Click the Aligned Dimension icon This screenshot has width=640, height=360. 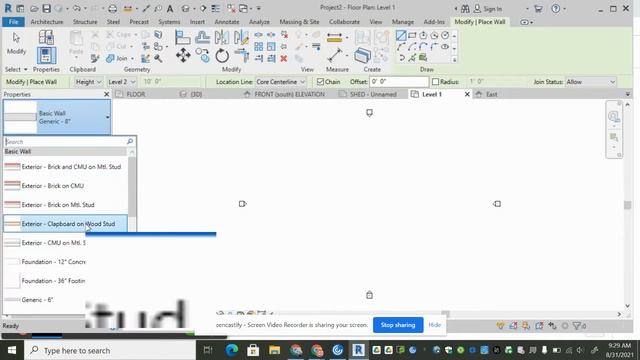coord(335,56)
